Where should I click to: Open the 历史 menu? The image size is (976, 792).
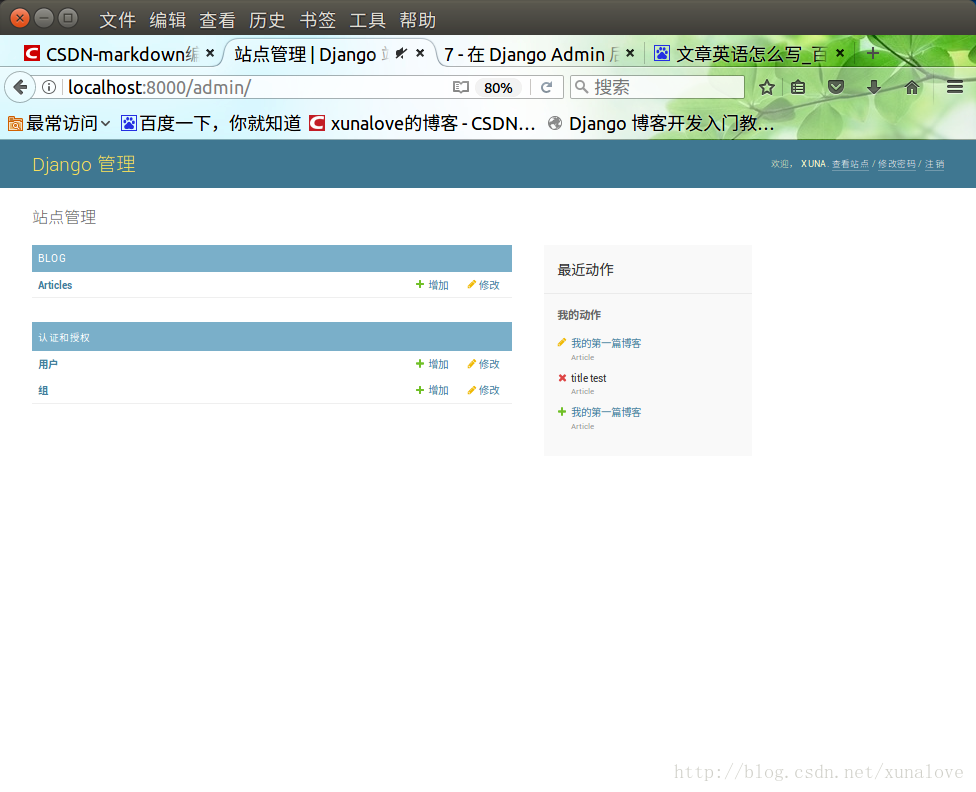(267, 20)
